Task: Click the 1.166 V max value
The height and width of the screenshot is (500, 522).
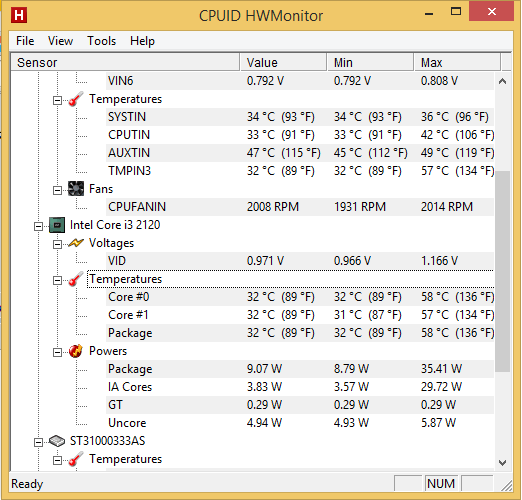Action: pyautogui.click(x=439, y=261)
